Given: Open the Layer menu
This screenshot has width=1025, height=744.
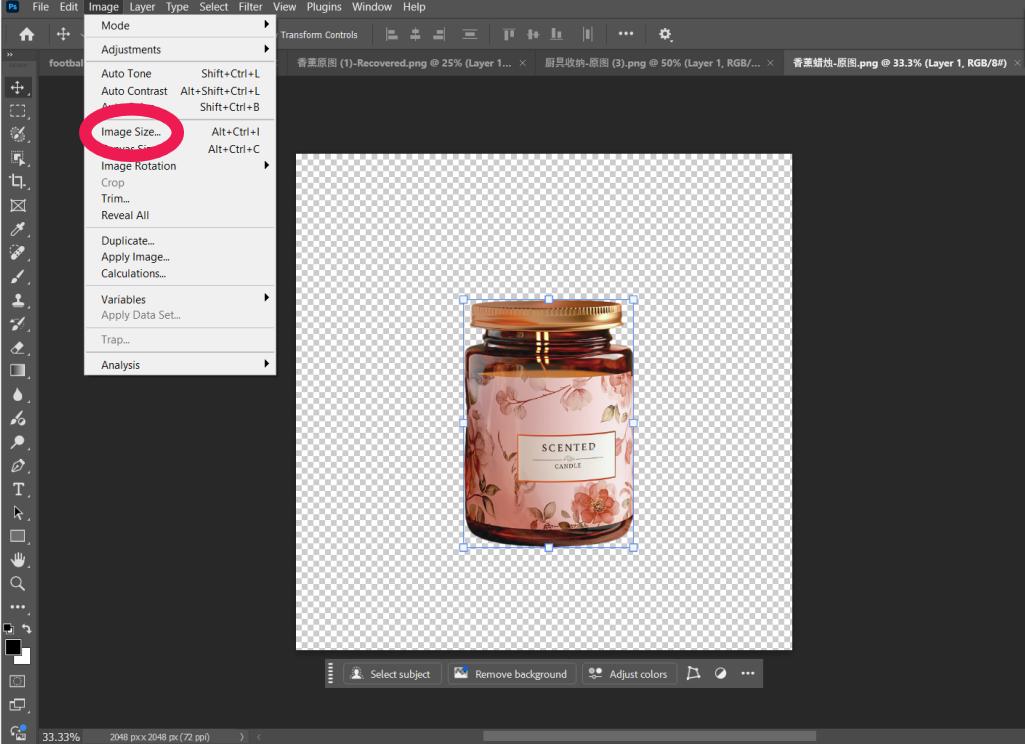Looking at the screenshot, I should click(142, 7).
